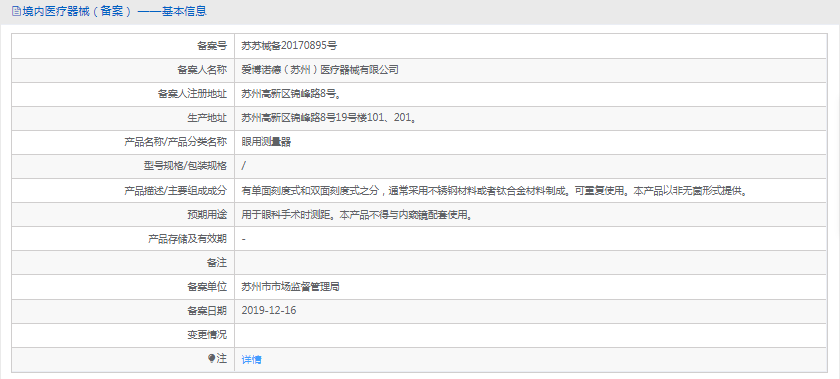Screen dimensions: 840x379
Task: Select address 苏州高新区锦峰路8号。
Action: click(291, 94)
